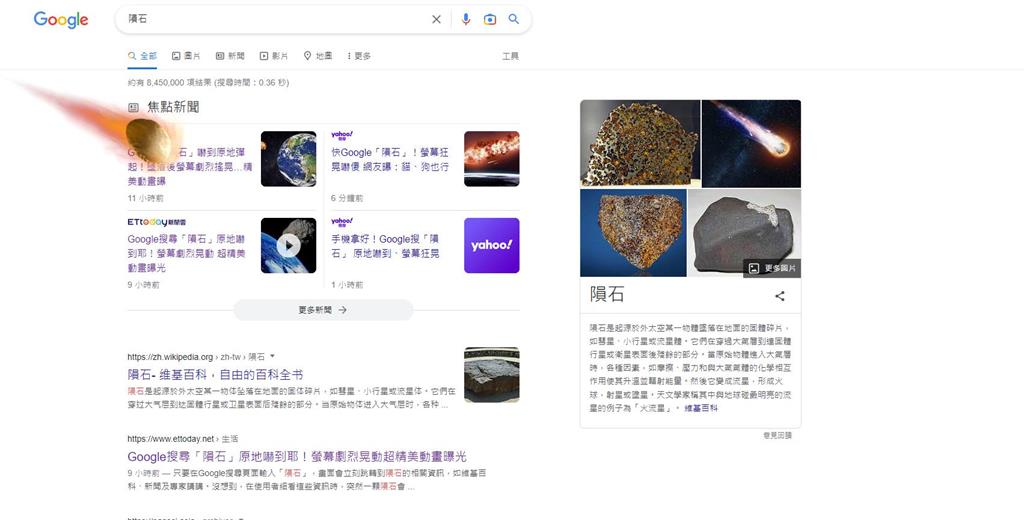
Task: Open the 更多 menu
Action: [359, 56]
